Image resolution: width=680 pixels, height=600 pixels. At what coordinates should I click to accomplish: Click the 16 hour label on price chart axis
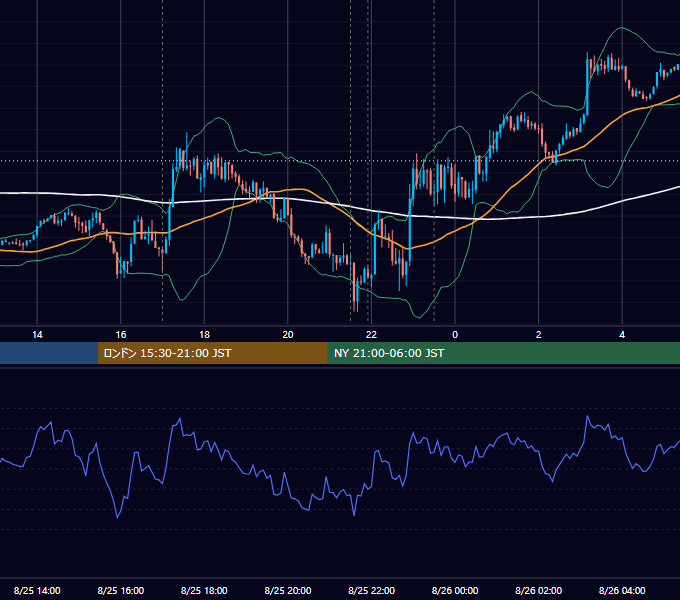(121, 335)
